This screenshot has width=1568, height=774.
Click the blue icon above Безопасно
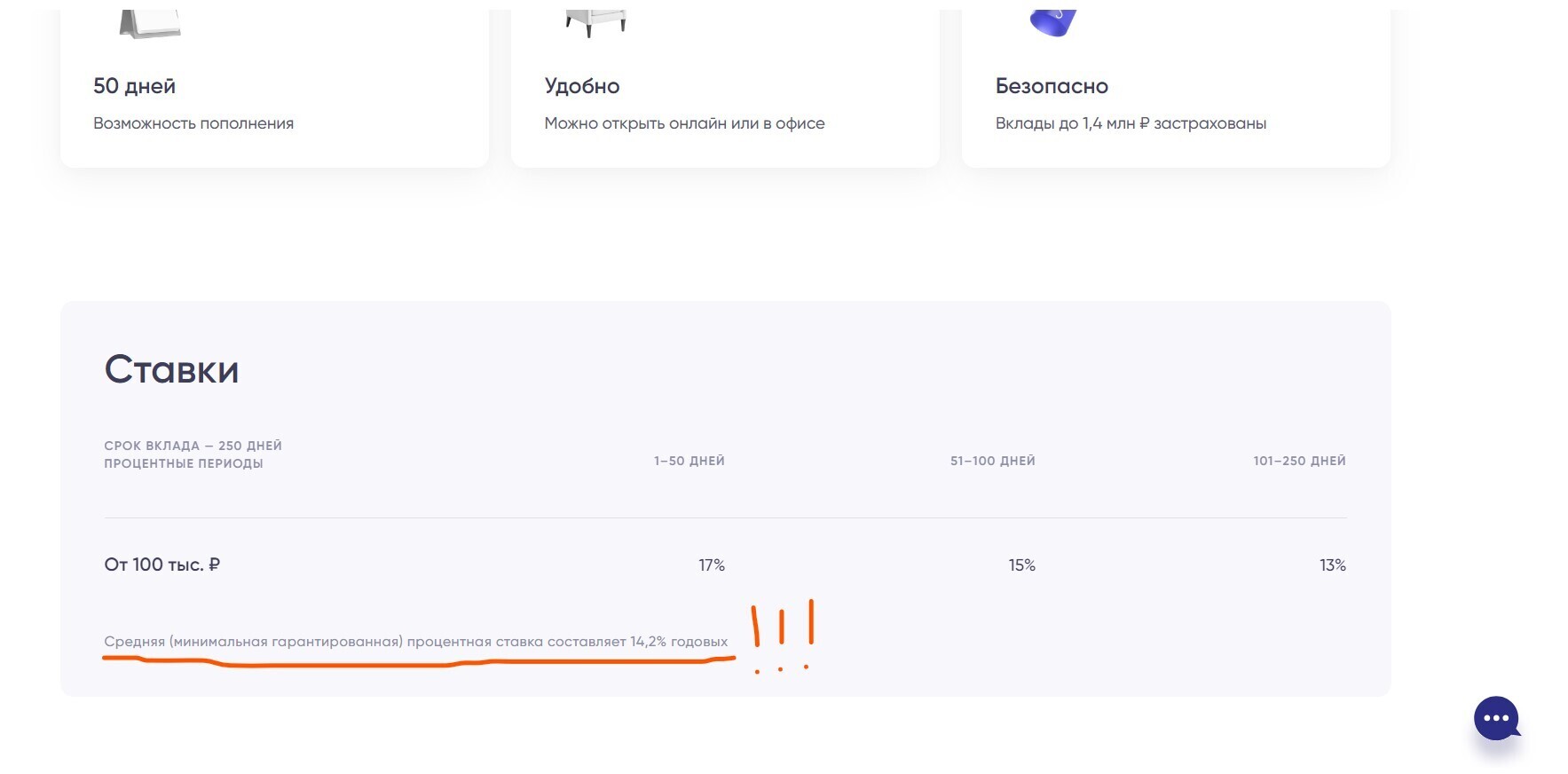point(1054,22)
